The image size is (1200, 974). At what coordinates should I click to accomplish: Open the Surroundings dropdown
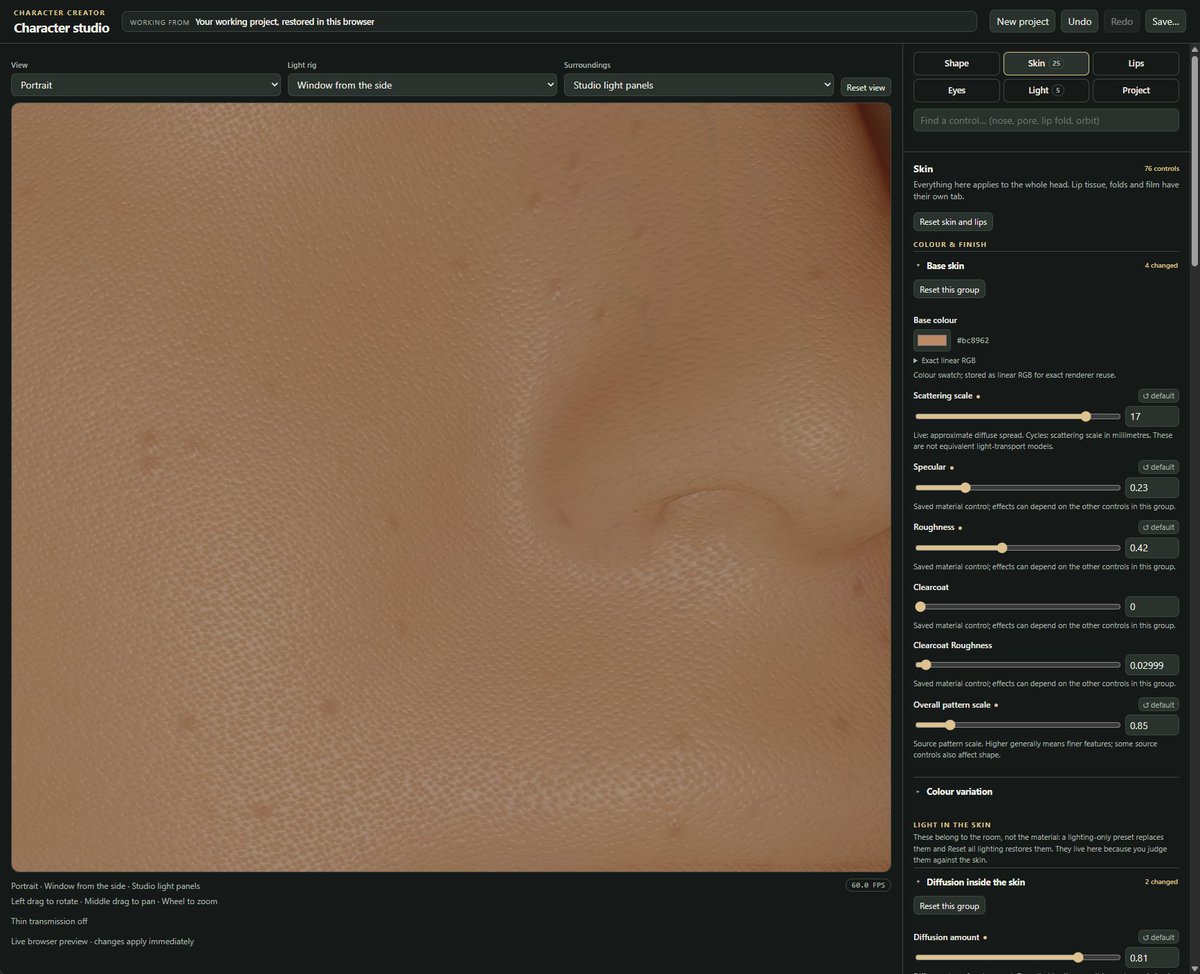(x=699, y=85)
